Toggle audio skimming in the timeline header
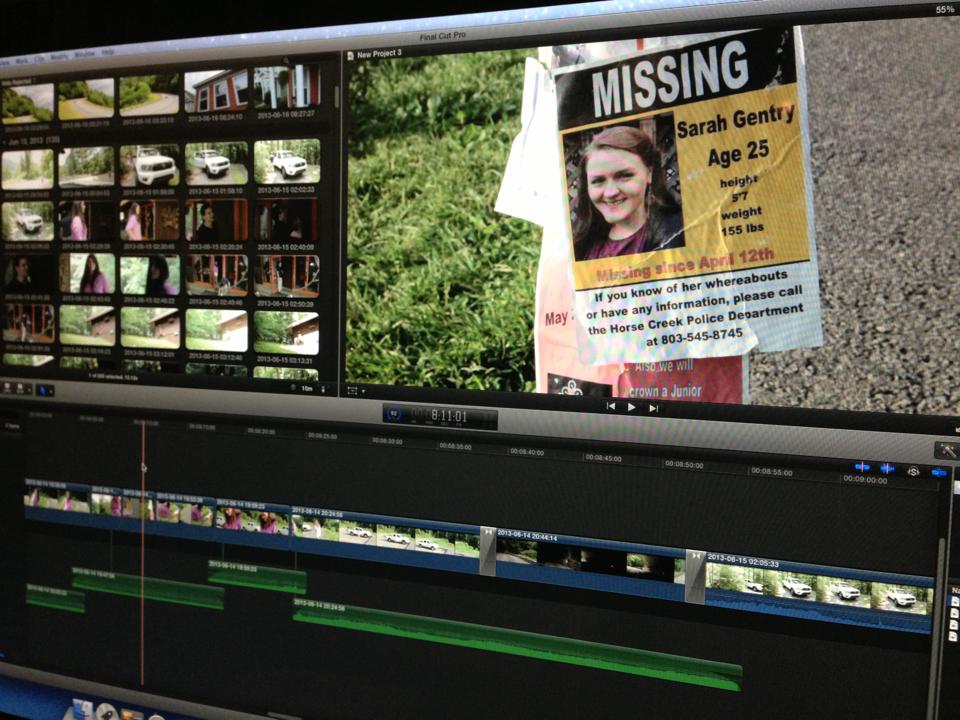Screen dimensions: 960x720 [887, 468]
